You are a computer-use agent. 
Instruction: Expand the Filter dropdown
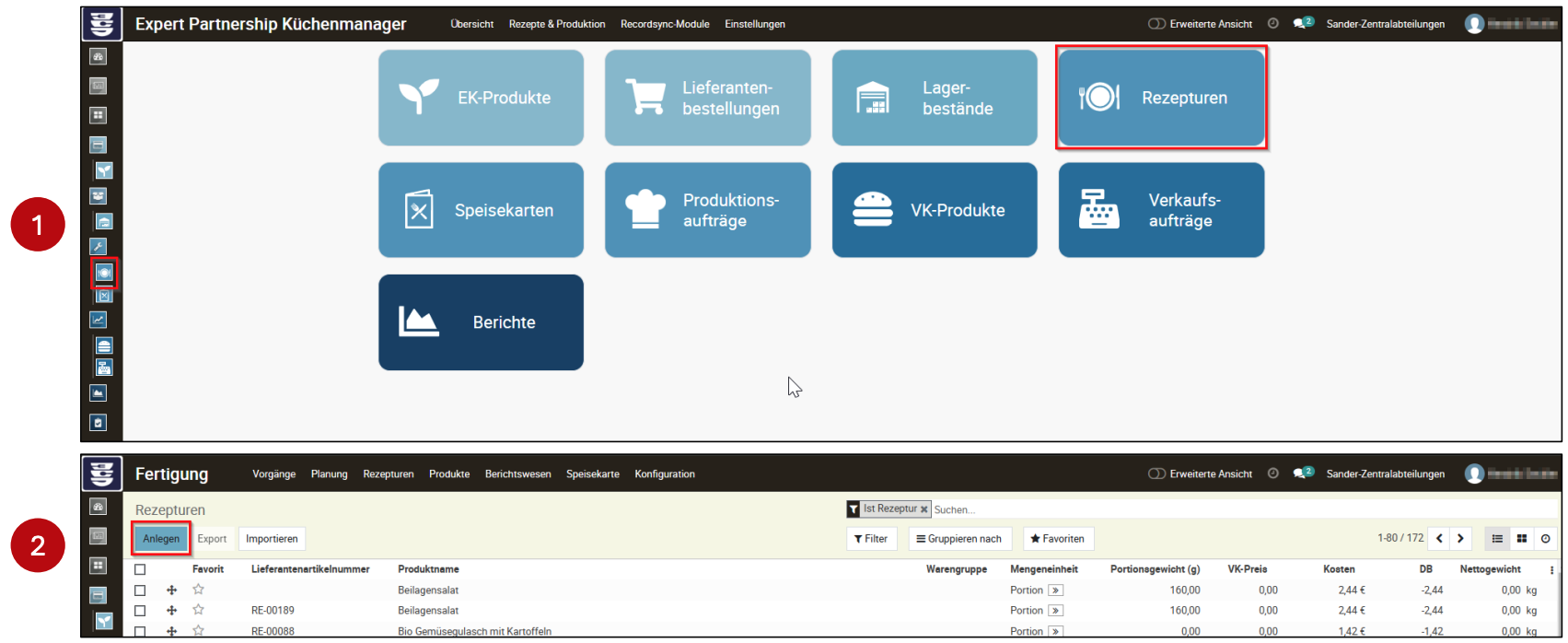coord(871,539)
